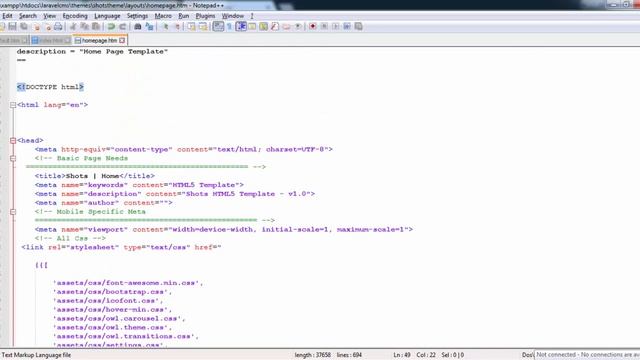Viewport: 640px width, 360px height.
Task: Click the Zoom Out toolbar icon
Action: click(177, 27)
